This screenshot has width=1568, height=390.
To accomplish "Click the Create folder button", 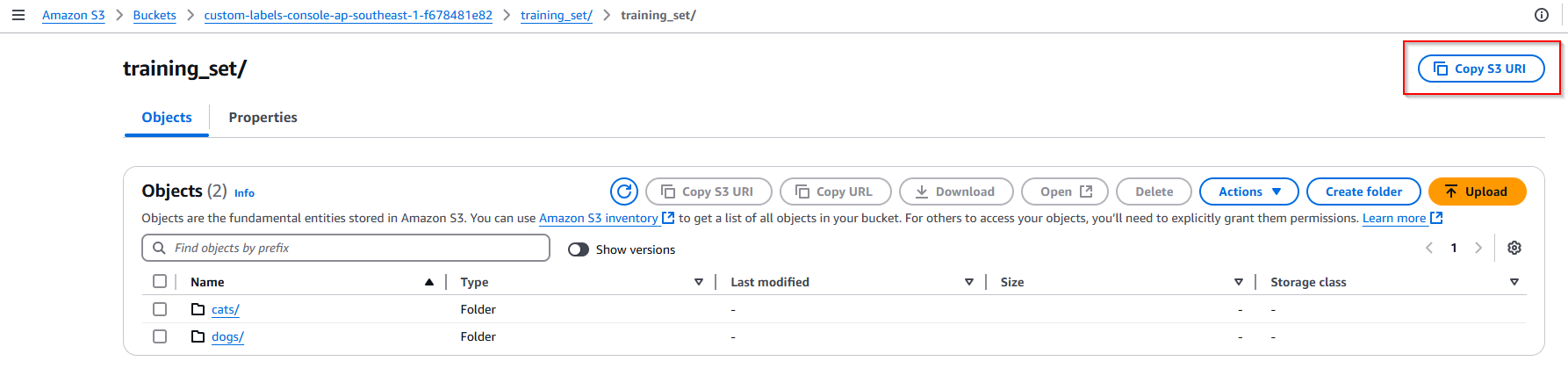I will [1363, 191].
